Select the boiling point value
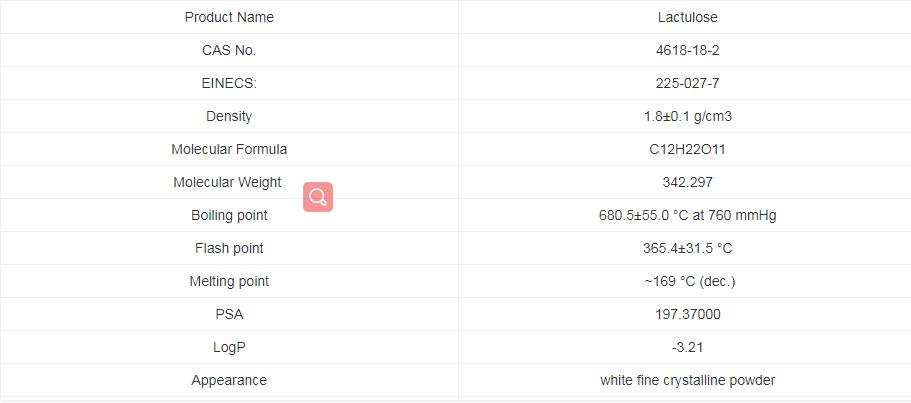The image size is (911, 403). [687, 215]
